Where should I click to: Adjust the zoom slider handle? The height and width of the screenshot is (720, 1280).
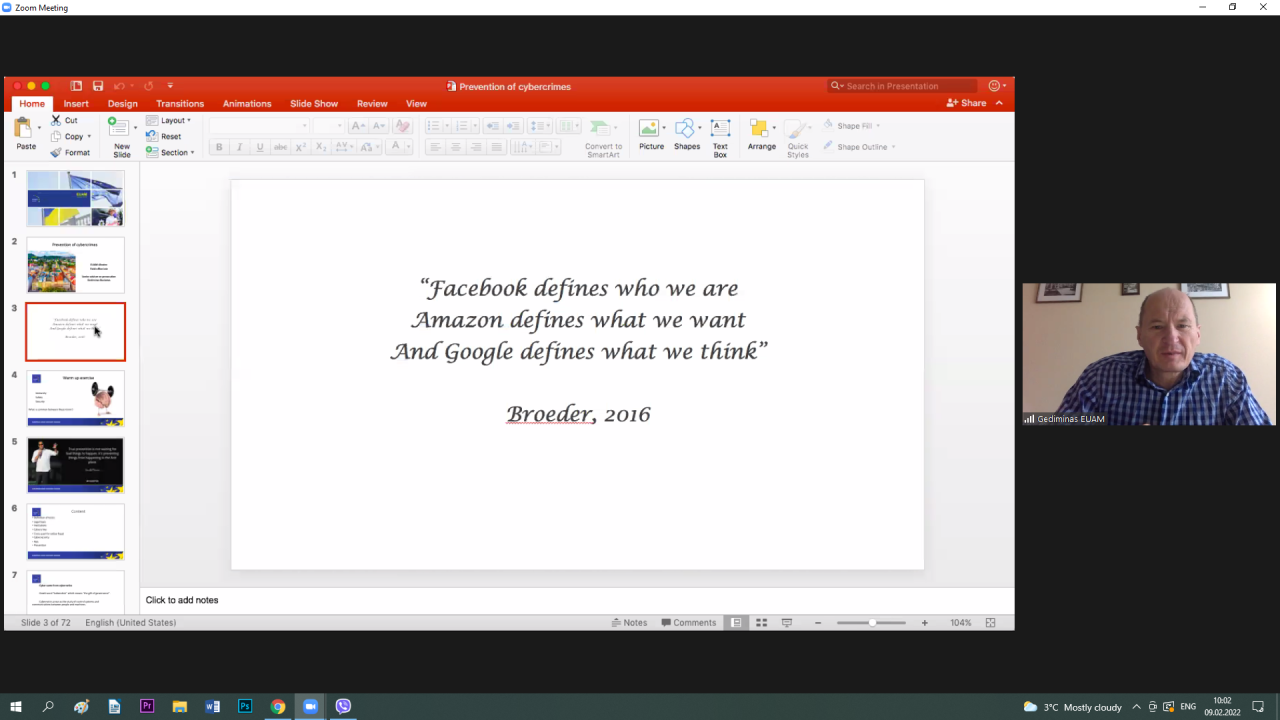click(x=872, y=623)
